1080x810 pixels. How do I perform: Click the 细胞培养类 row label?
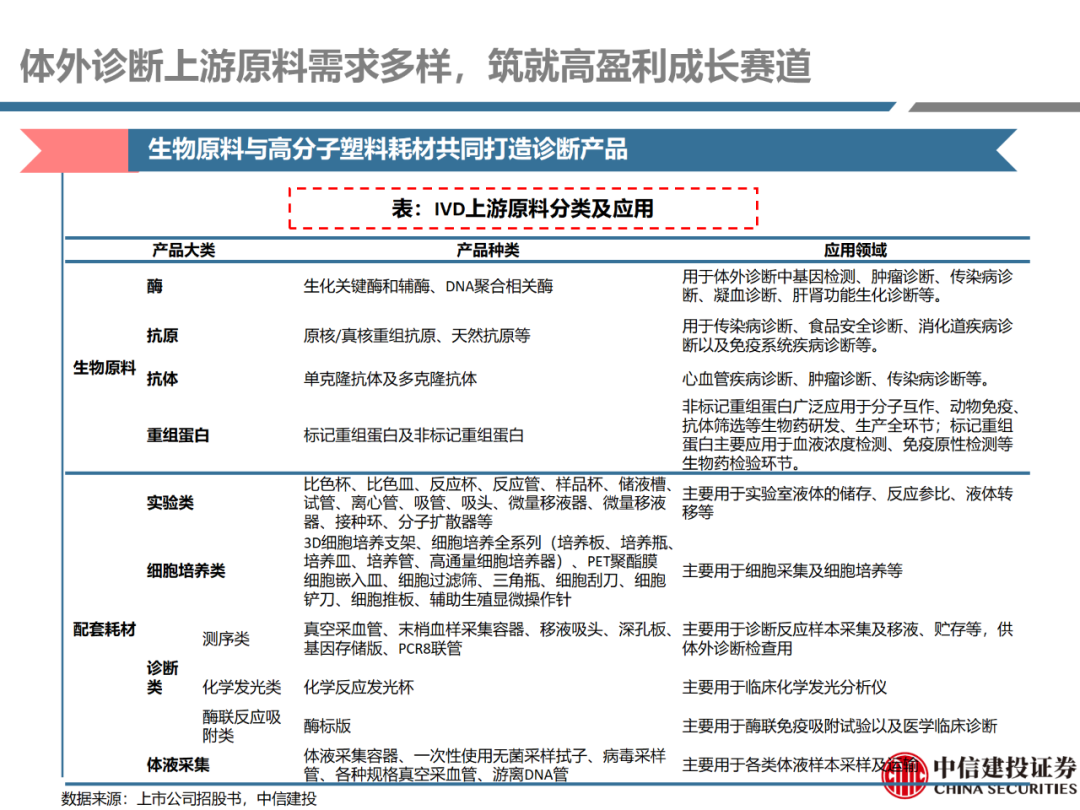point(186,570)
